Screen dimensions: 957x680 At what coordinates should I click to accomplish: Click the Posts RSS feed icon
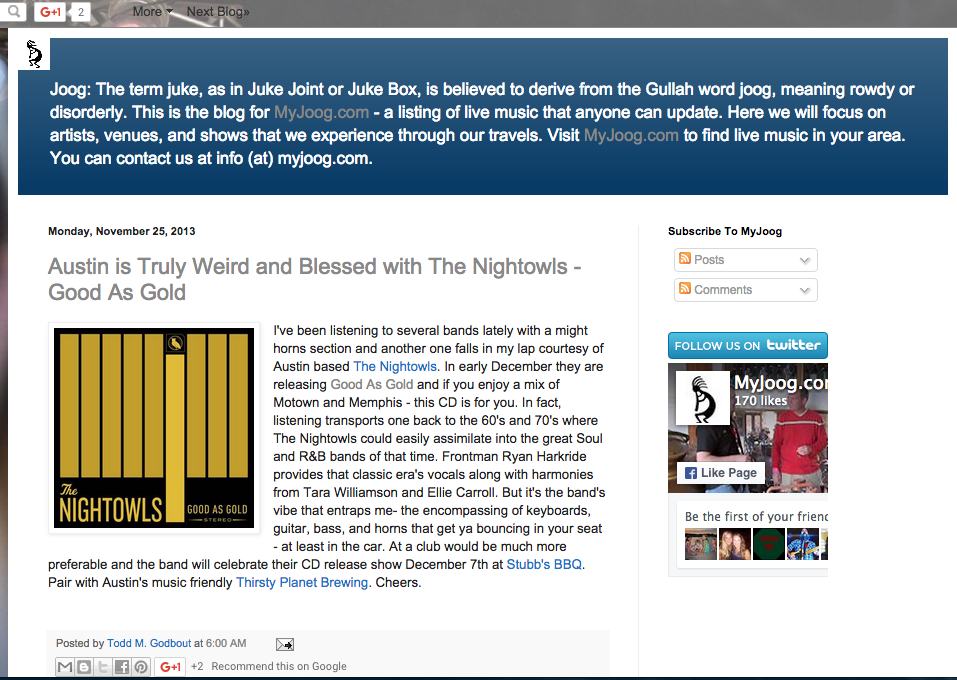[x=685, y=259]
